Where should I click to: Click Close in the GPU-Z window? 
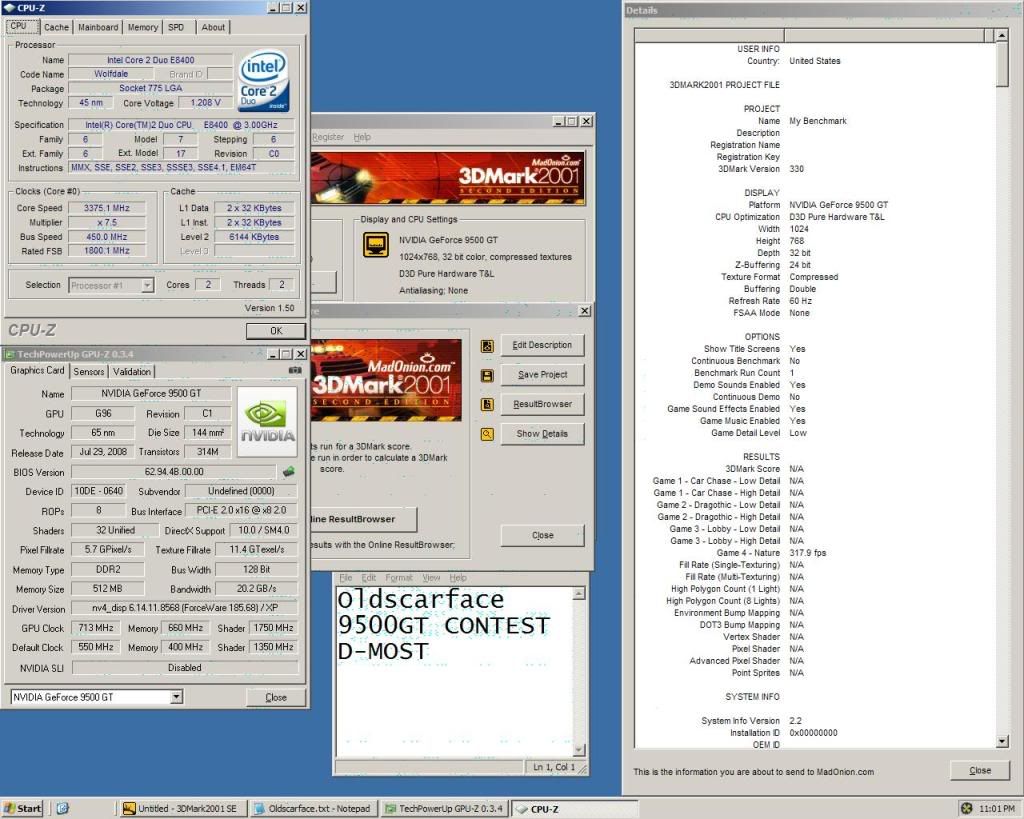pos(276,698)
